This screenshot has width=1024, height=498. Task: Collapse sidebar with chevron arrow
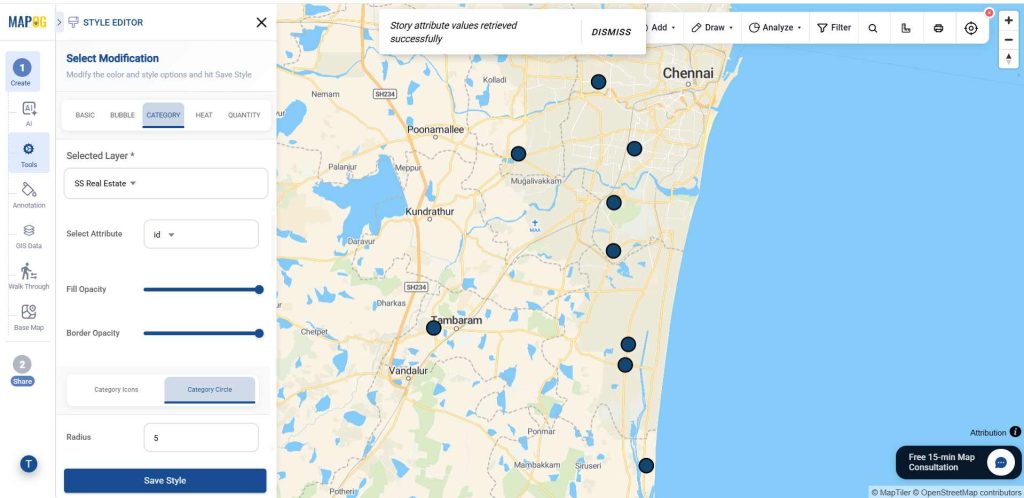point(59,22)
